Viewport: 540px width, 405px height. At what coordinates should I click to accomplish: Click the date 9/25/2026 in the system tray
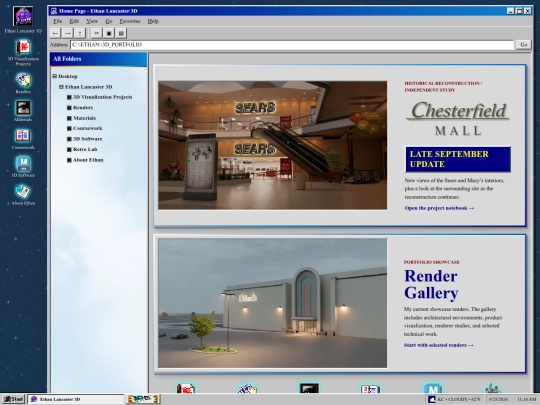[498, 399]
